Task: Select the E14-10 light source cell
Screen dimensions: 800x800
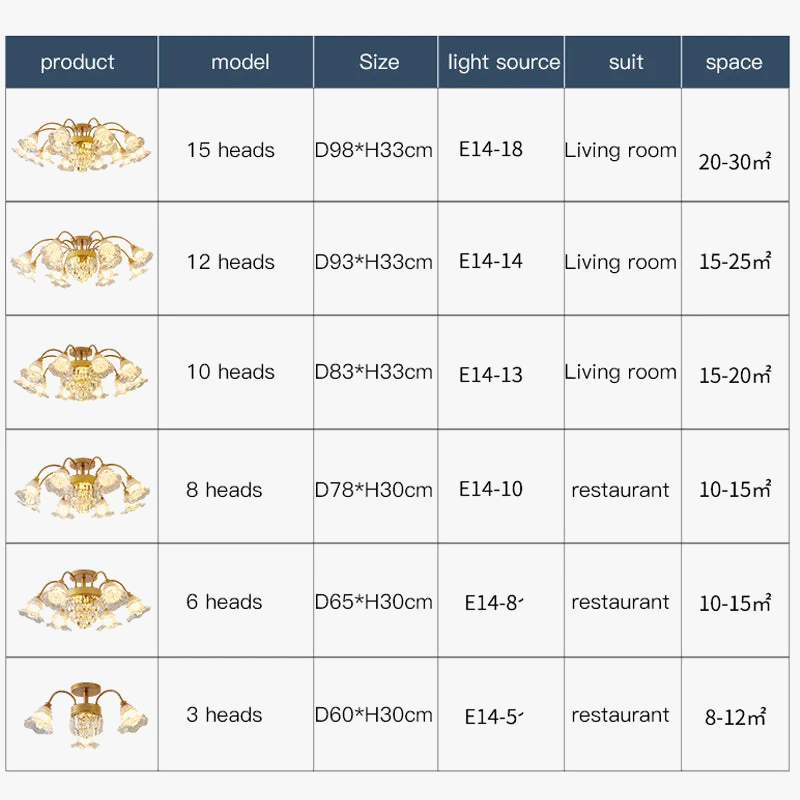Action: coord(490,489)
